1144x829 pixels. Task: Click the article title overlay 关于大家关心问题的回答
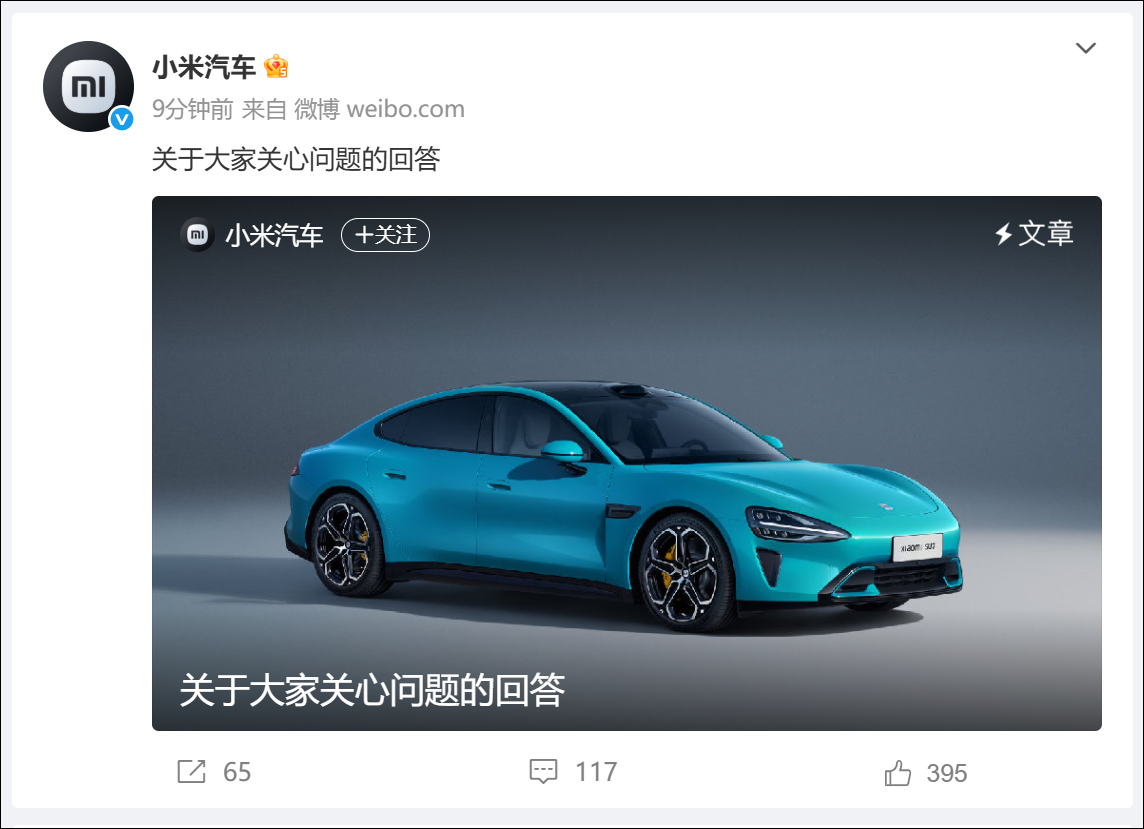pyautogui.click(x=372, y=690)
